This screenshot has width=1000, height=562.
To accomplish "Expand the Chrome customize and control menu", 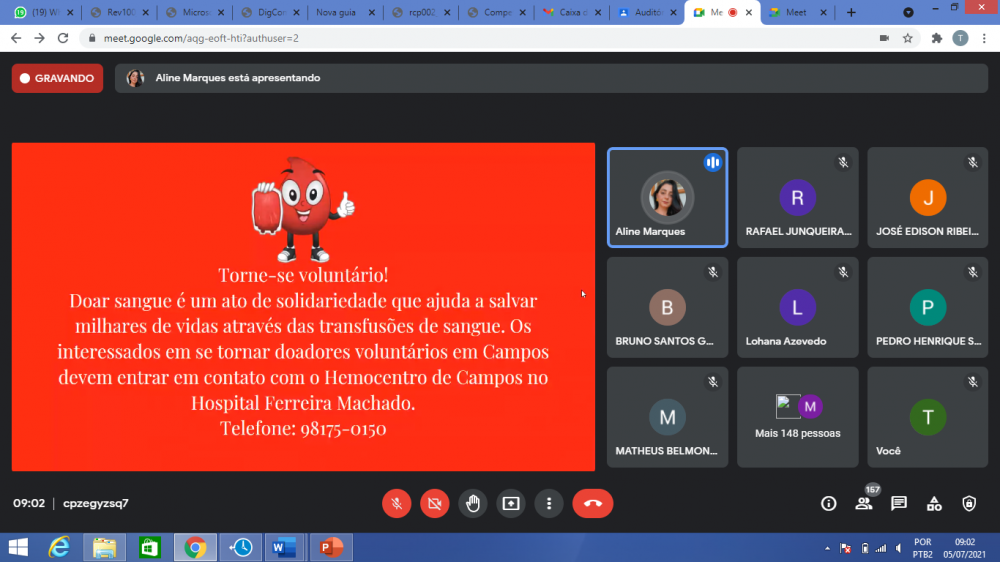I will point(983,38).
